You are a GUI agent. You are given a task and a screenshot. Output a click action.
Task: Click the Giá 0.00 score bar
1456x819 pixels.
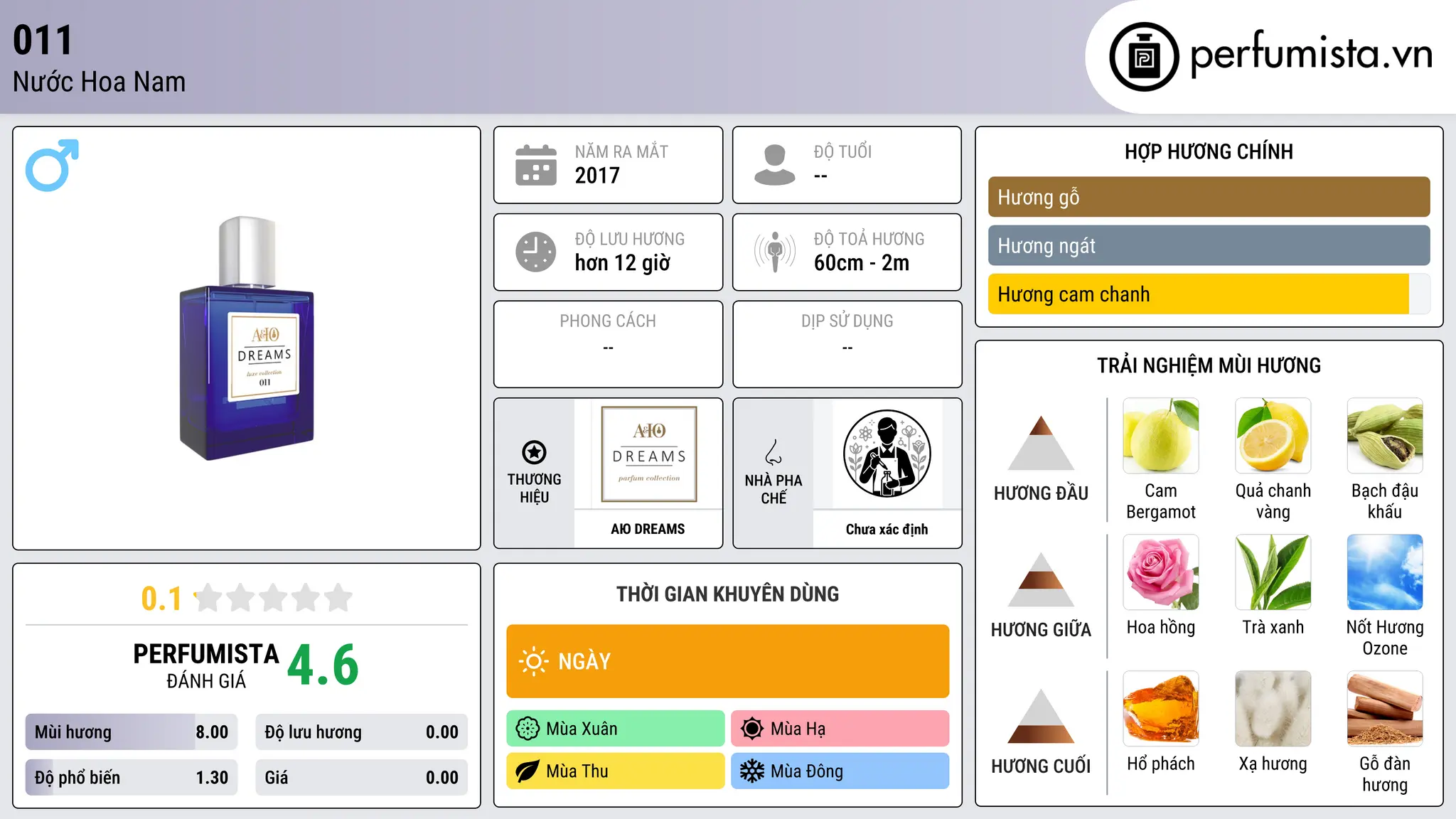pyautogui.click(x=361, y=777)
